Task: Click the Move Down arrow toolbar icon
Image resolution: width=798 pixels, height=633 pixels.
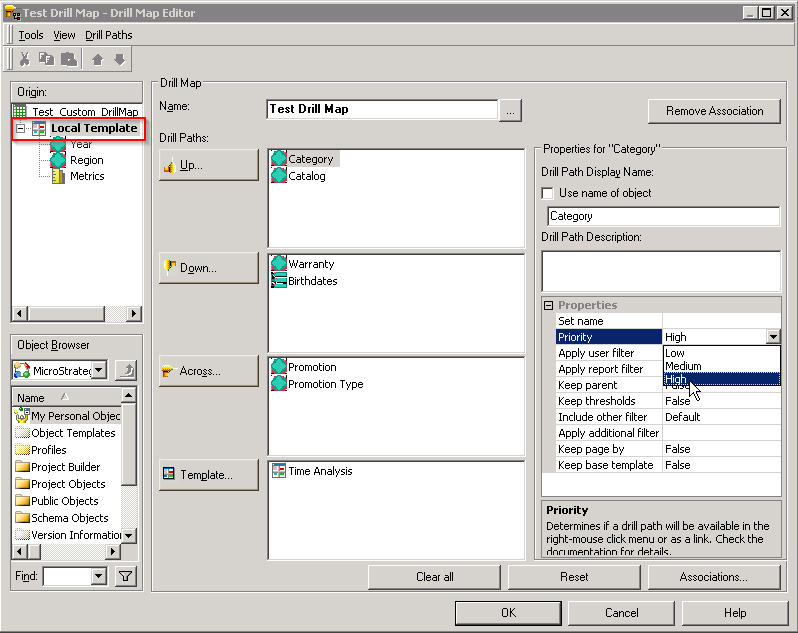Action: click(x=120, y=60)
